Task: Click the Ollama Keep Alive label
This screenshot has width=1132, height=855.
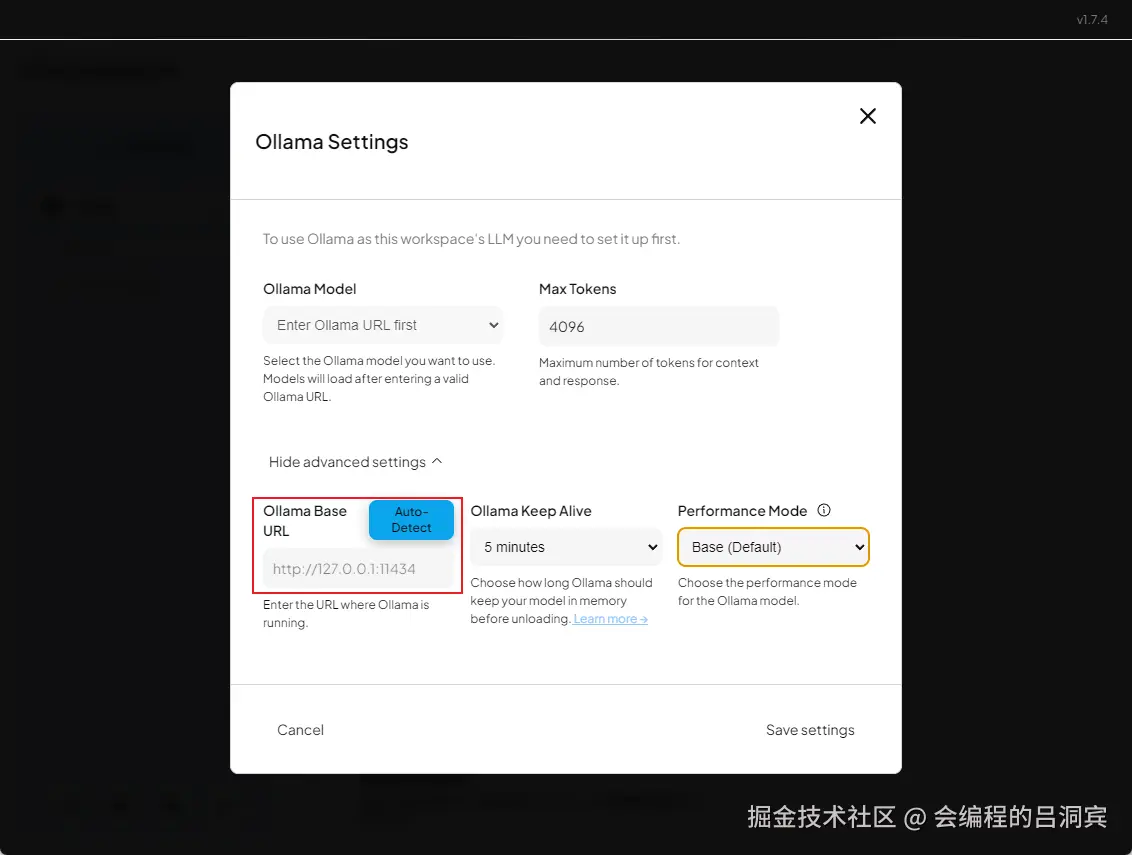Action: tap(531, 511)
